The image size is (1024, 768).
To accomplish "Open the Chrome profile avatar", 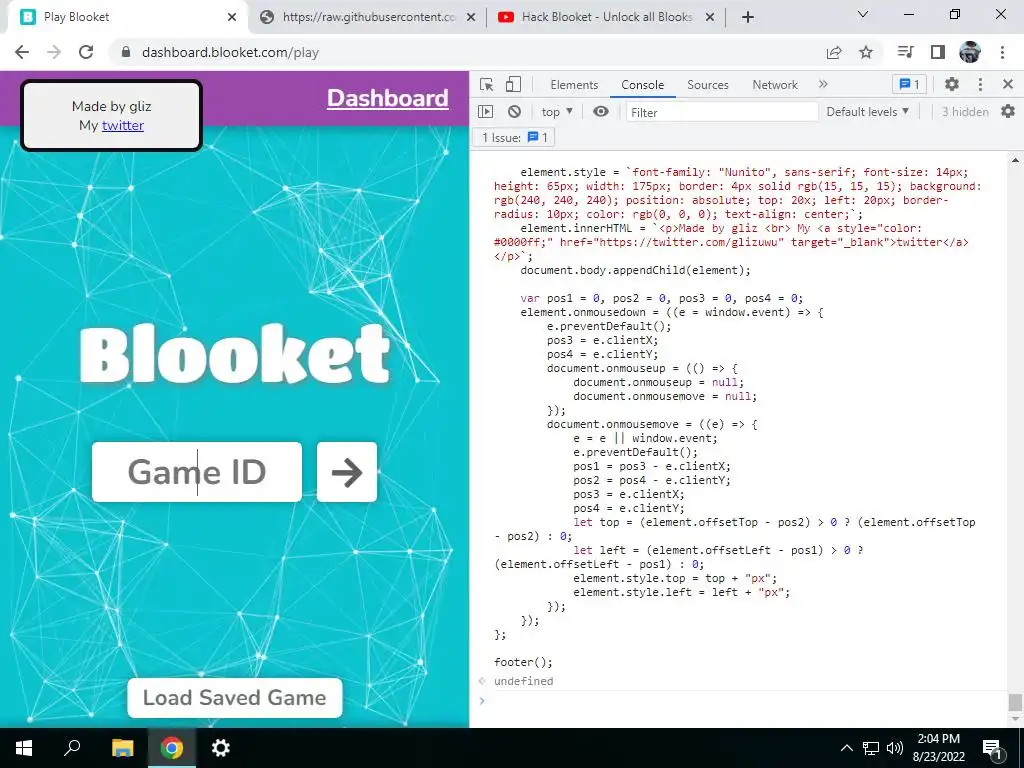I will [x=970, y=52].
